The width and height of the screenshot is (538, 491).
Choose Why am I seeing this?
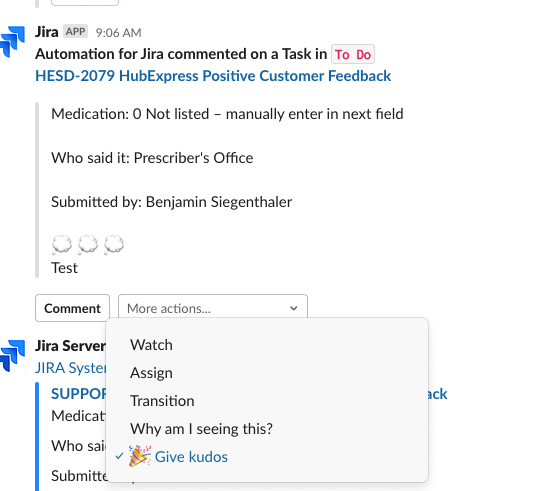click(201, 429)
